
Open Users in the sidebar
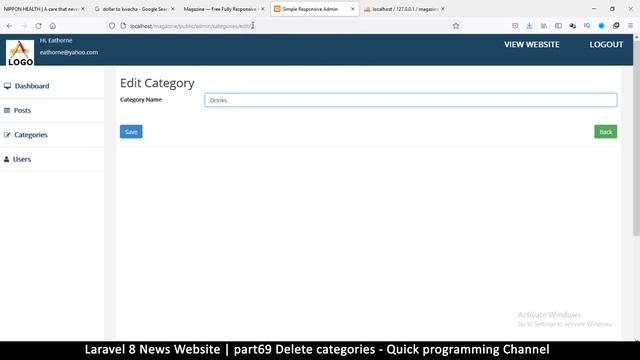coord(22,159)
